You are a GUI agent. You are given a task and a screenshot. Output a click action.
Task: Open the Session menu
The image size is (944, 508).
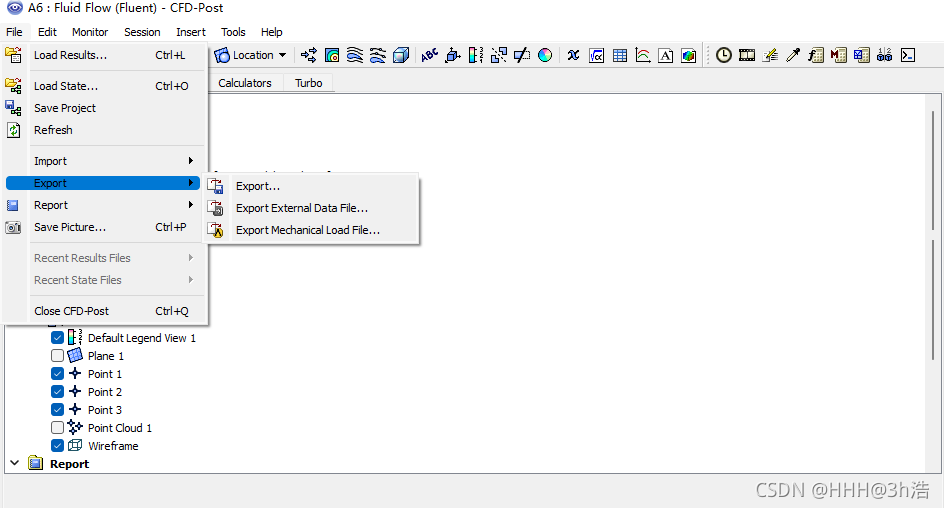coord(142,32)
